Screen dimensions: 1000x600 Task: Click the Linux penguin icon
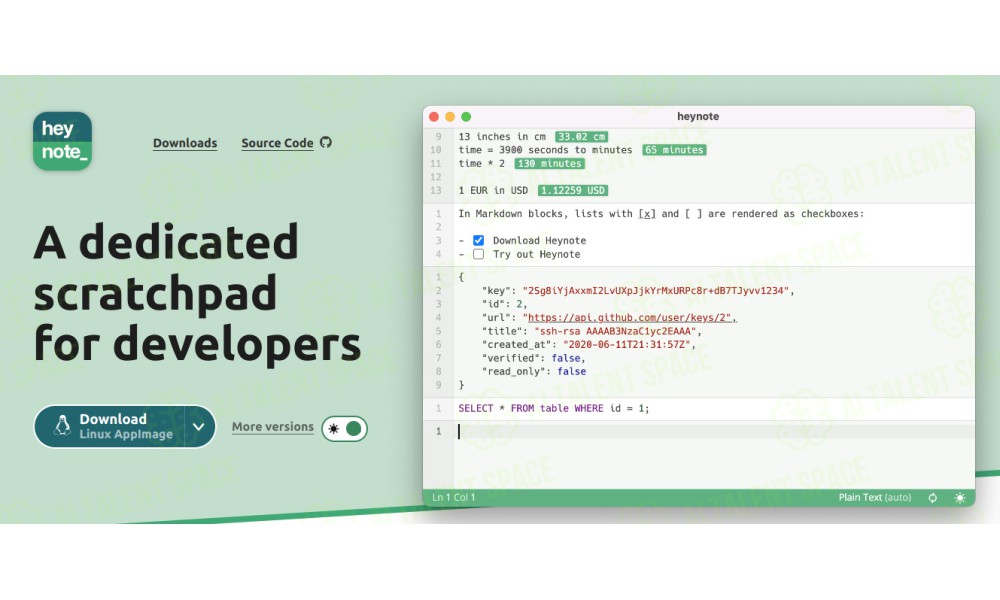click(x=62, y=425)
